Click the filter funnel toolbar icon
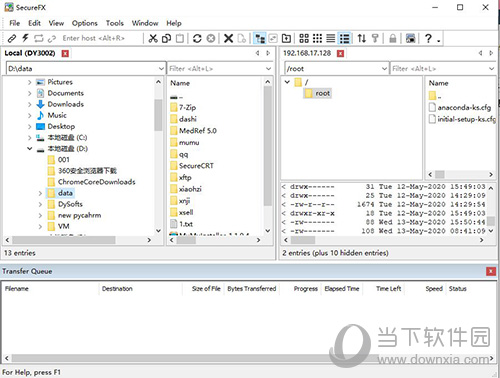Image resolution: width=500 pixels, height=378 pixels. click(x=375, y=38)
